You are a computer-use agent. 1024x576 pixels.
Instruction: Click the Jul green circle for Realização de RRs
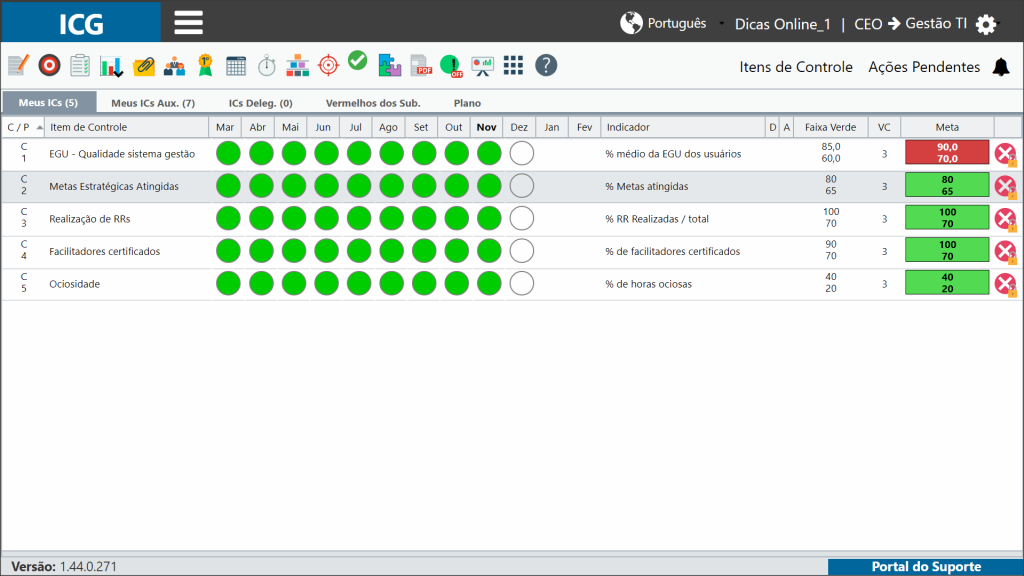359,218
